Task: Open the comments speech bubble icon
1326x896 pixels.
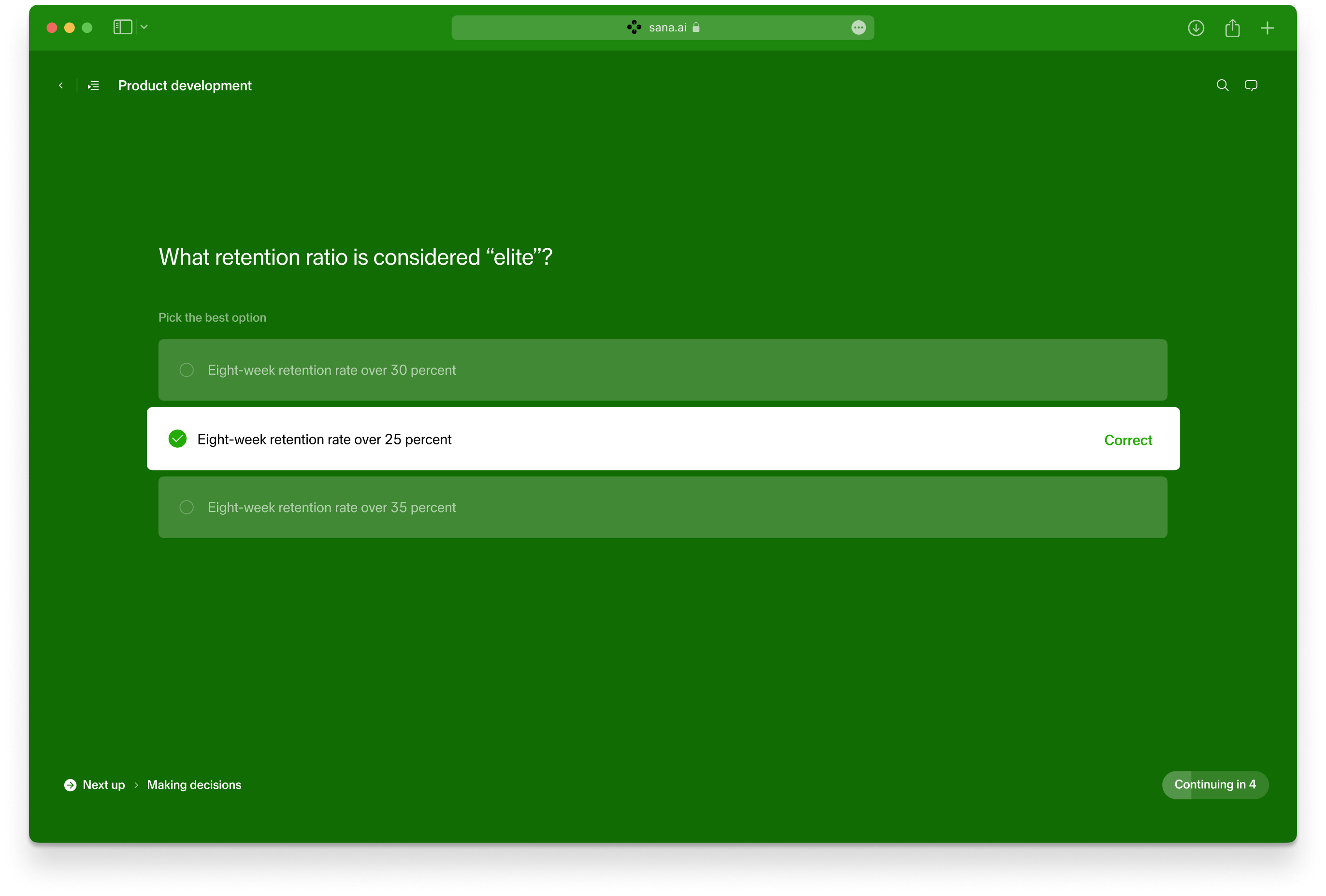Action: [x=1251, y=85]
